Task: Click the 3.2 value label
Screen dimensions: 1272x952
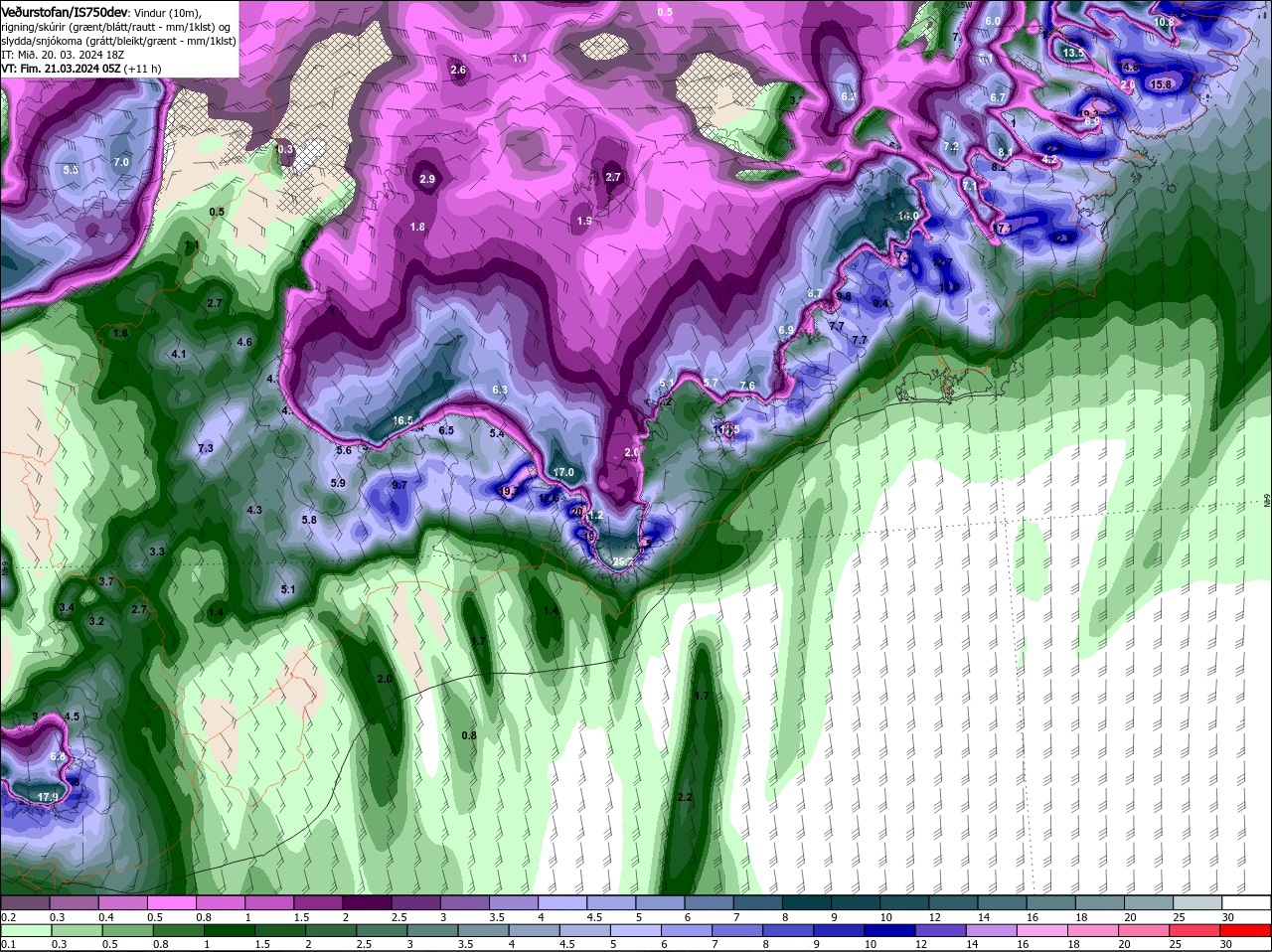Action: coord(96,621)
